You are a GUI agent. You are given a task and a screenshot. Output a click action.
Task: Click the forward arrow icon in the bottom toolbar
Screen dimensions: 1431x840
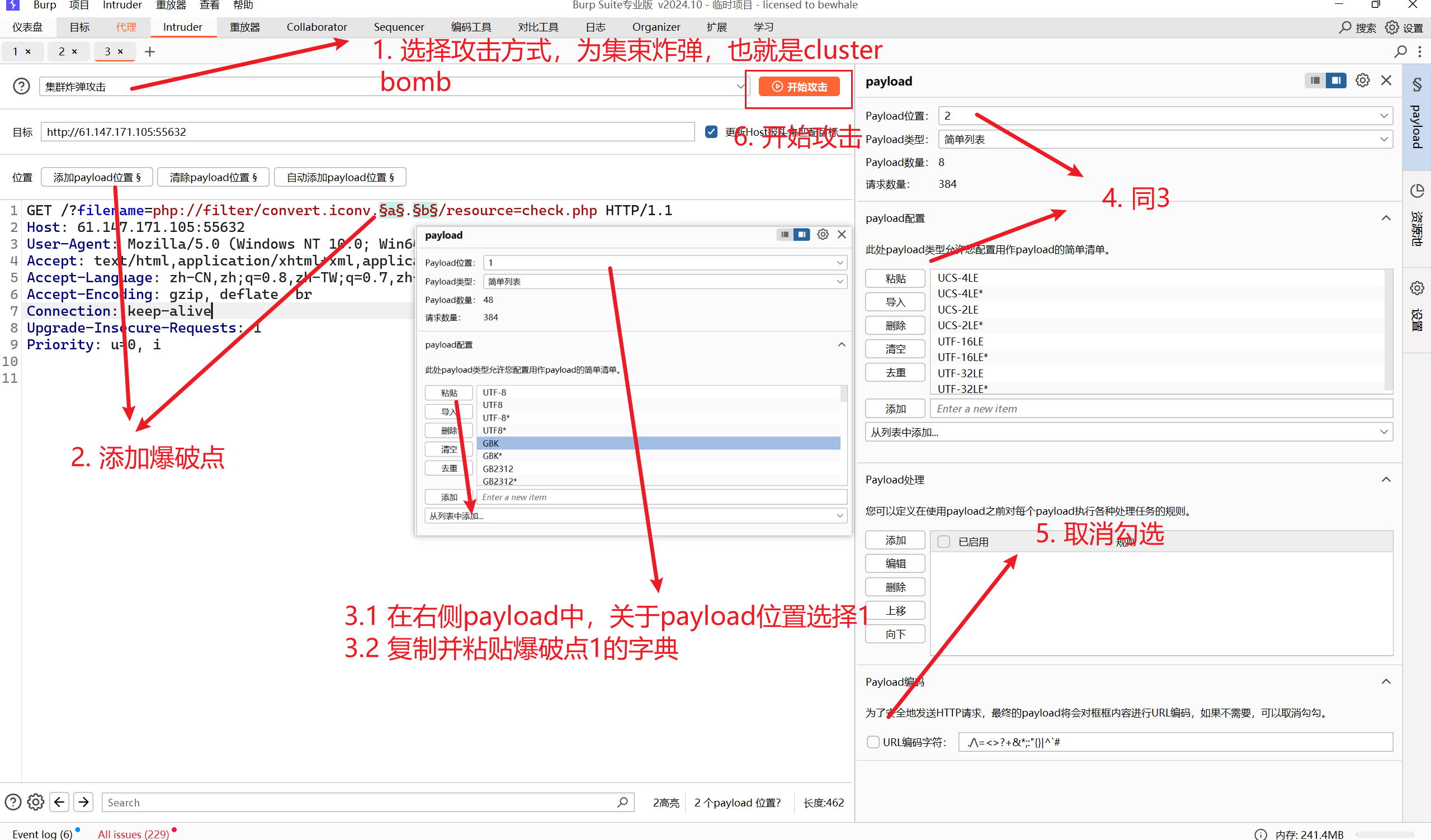[83, 802]
